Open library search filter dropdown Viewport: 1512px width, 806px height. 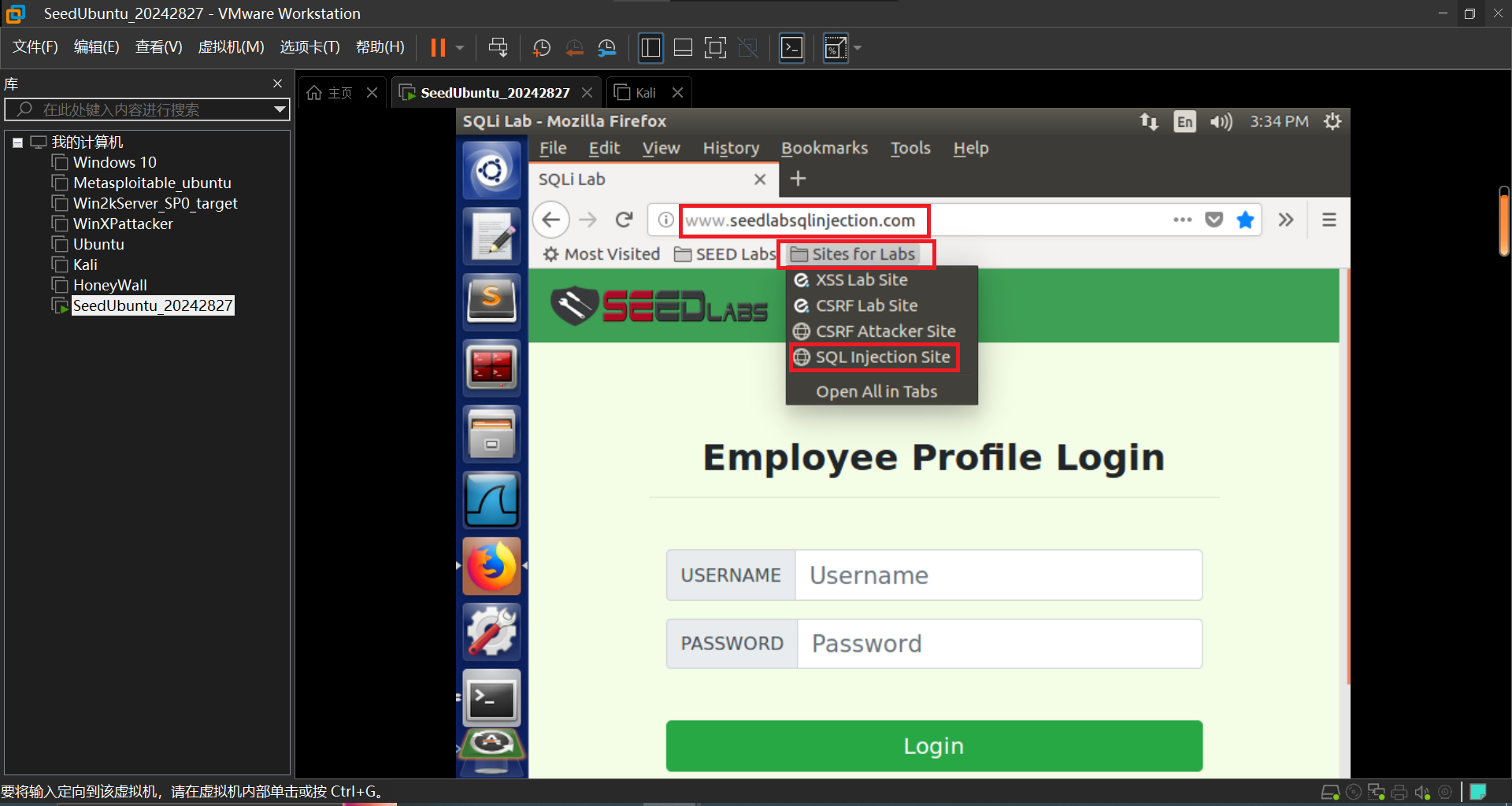pos(280,109)
